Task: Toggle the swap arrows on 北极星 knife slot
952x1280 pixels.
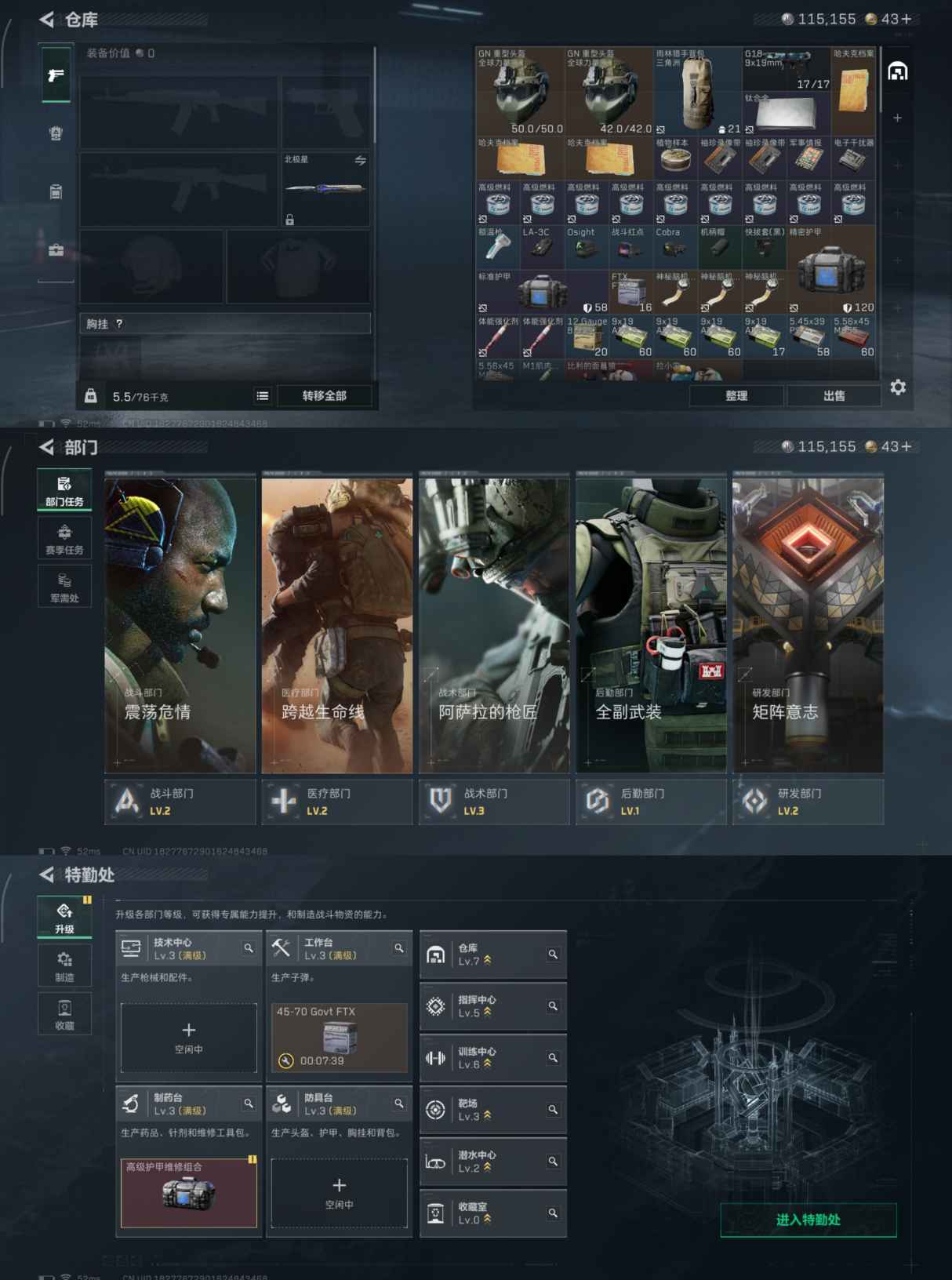Action: (x=360, y=160)
